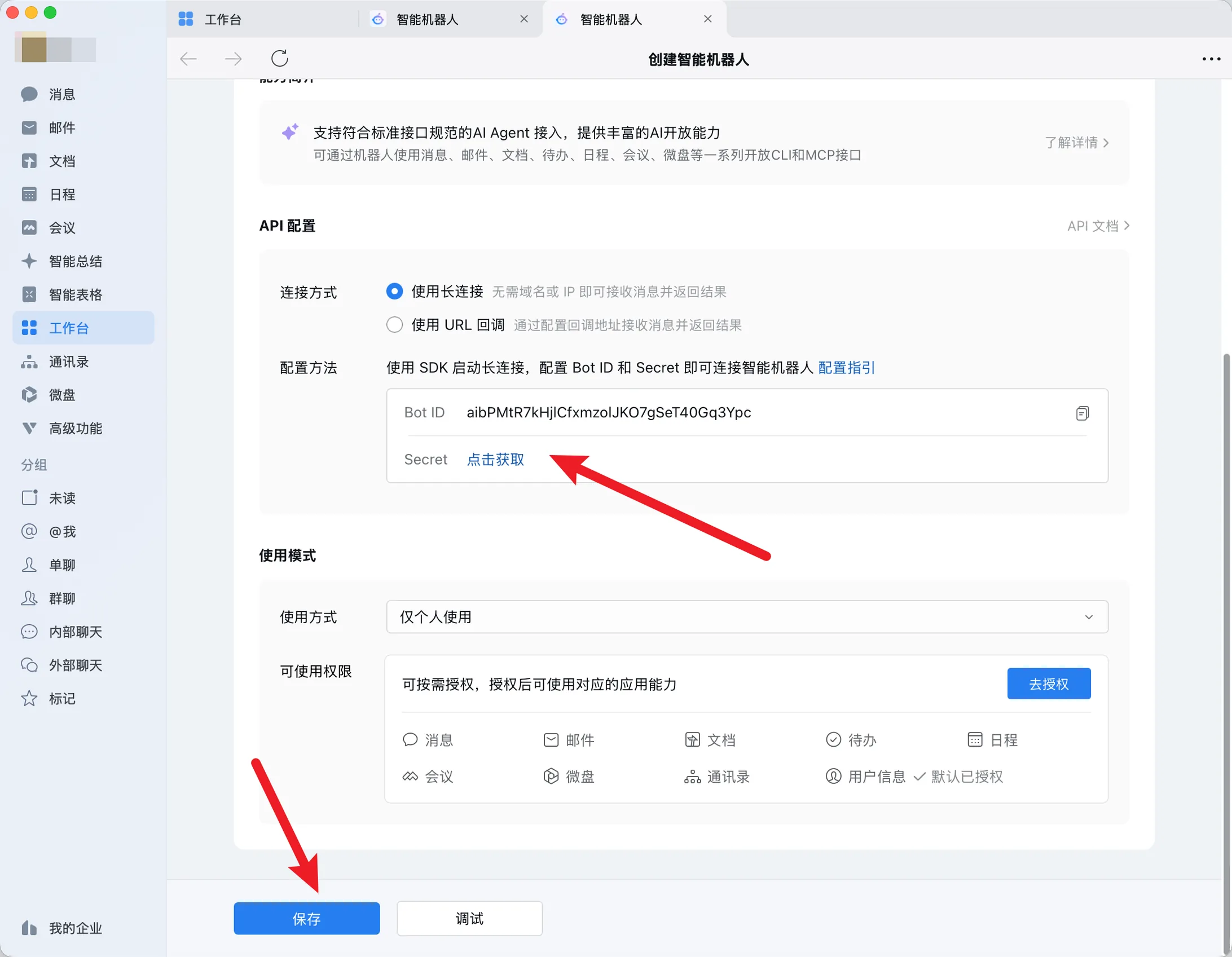Show 标记 starred group

[83, 699]
